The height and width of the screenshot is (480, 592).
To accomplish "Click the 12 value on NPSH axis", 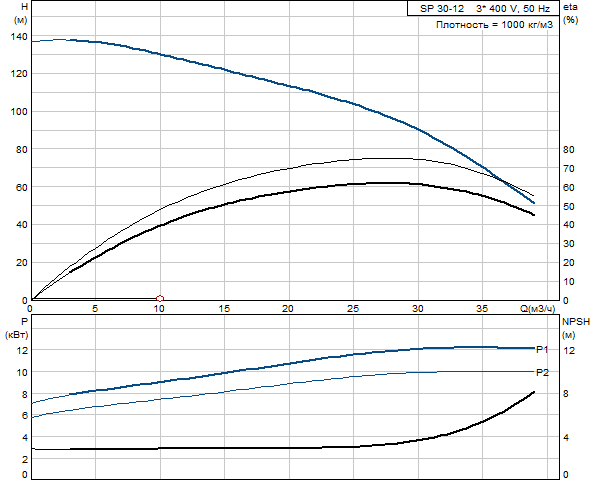I will (569, 350).
